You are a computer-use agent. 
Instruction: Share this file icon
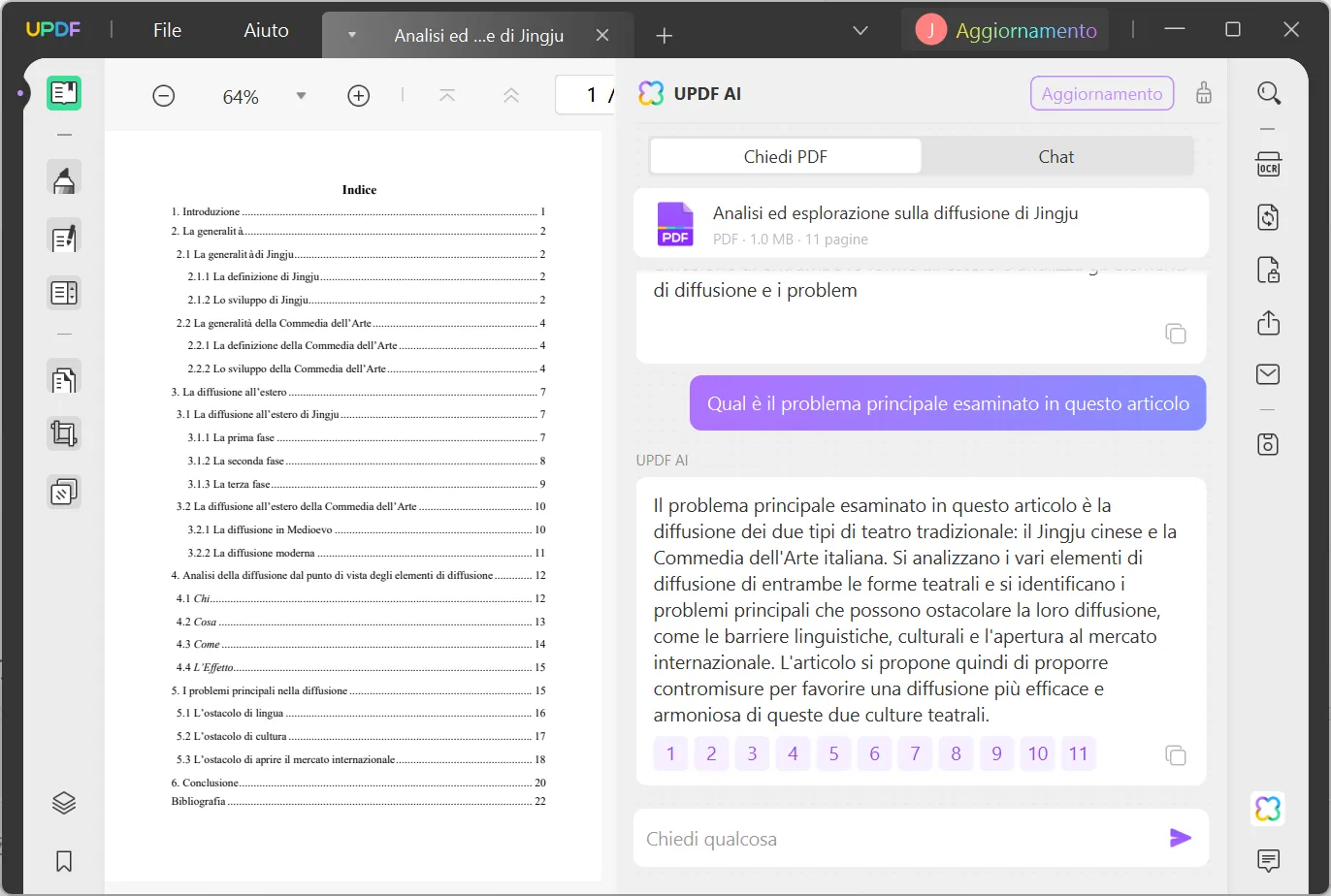tap(1269, 322)
